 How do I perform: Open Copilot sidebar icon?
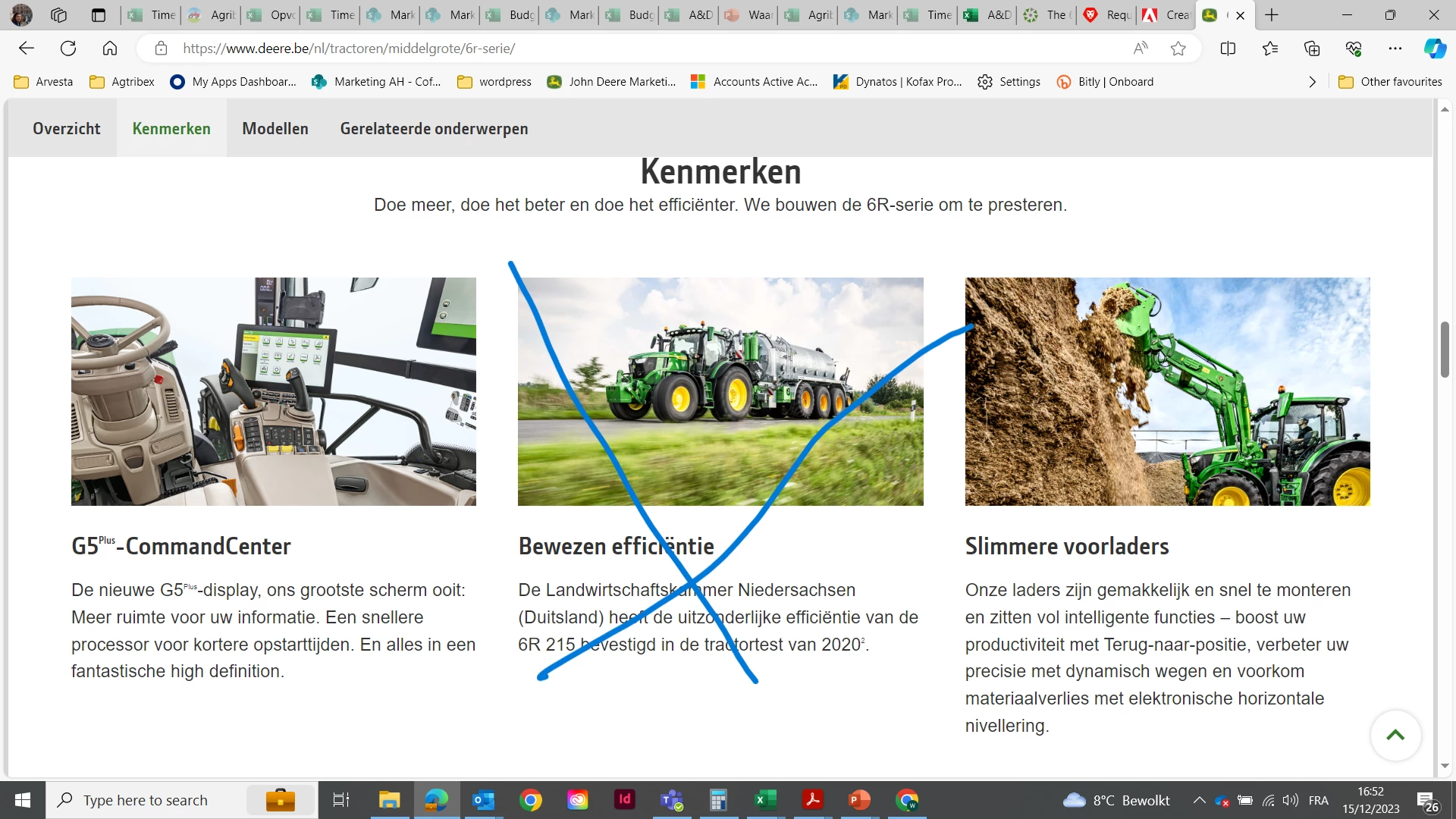[x=1434, y=49]
